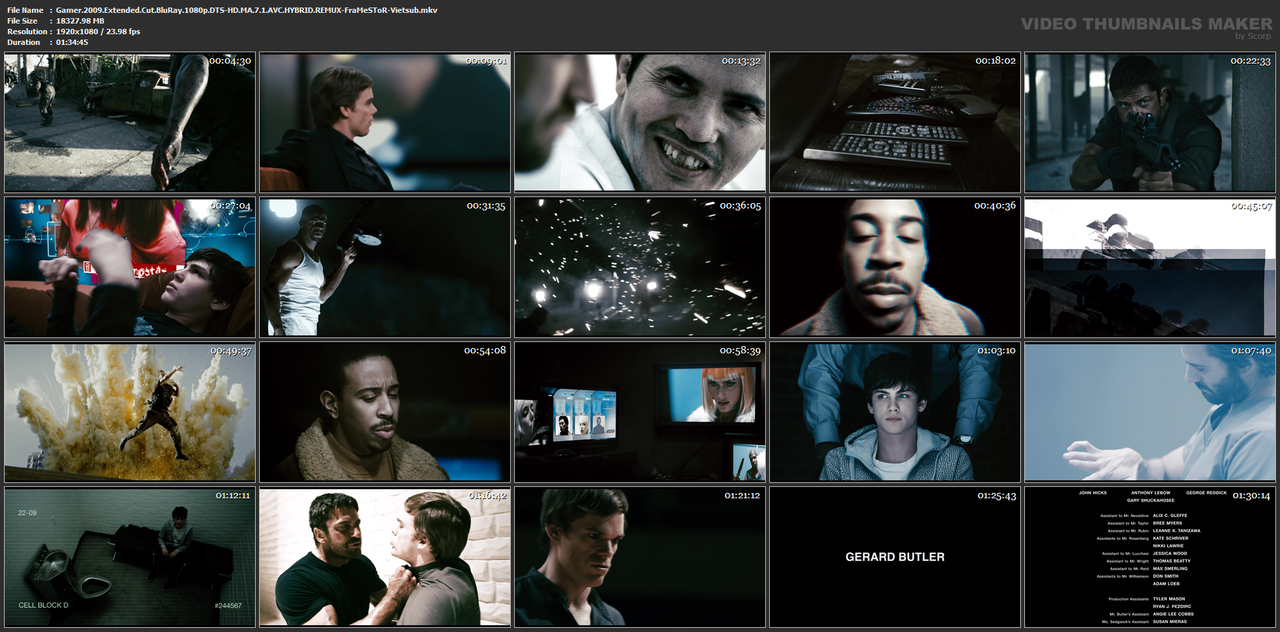Select the Cell Block D thumbnail at 01:12:11
Viewport: 1280px width, 632px height.
coord(130,557)
